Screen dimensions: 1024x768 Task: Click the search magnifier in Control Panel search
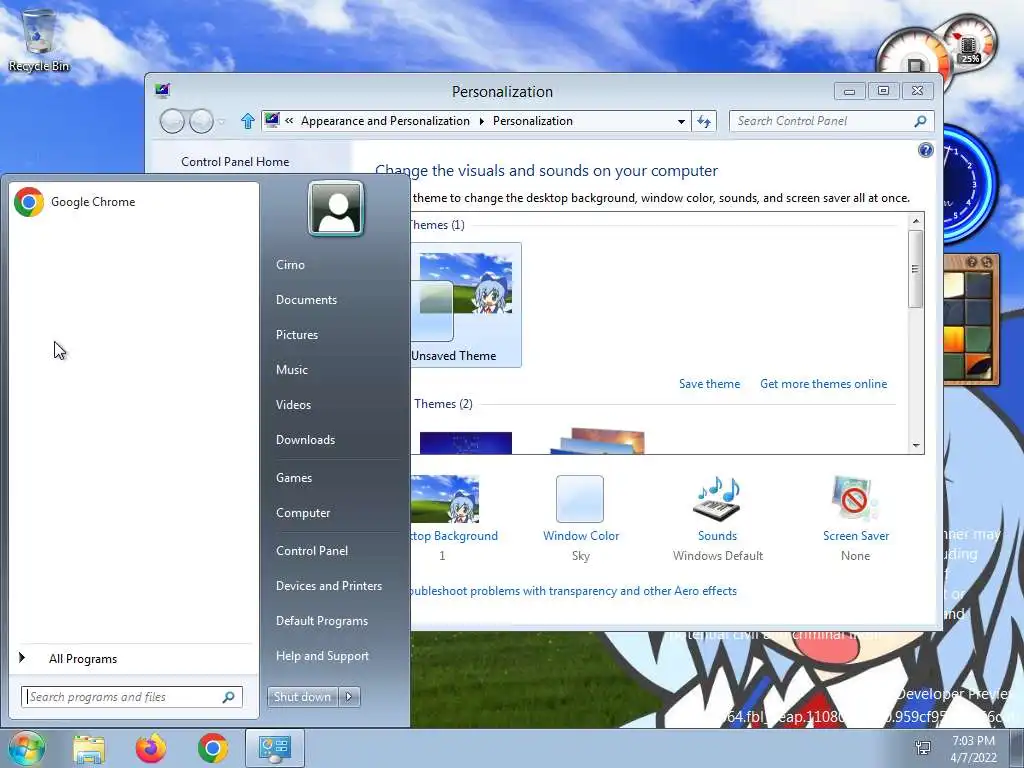pyautogui.click(x=920, y=121)
